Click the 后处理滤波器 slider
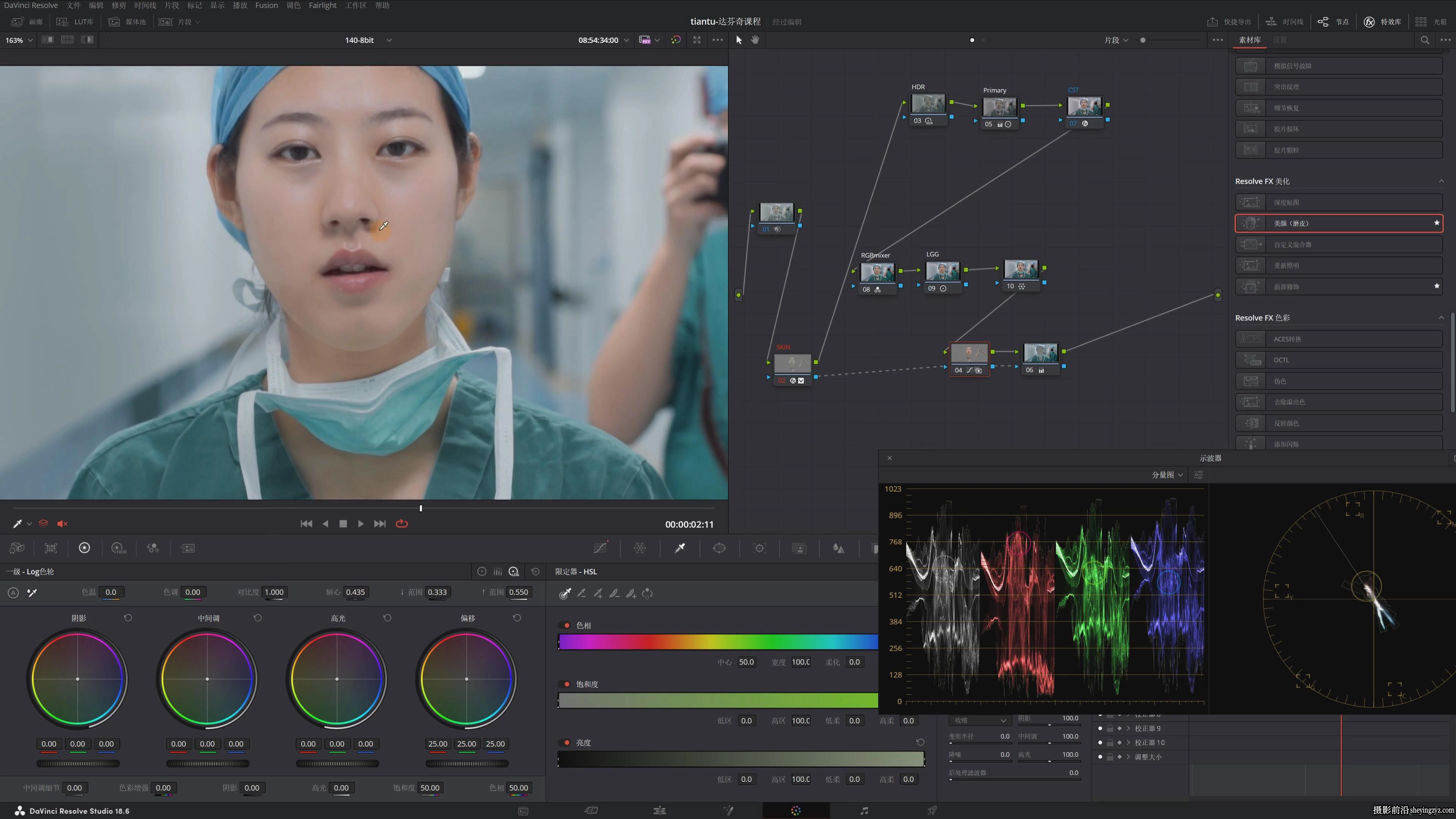 pos(1015,780)
